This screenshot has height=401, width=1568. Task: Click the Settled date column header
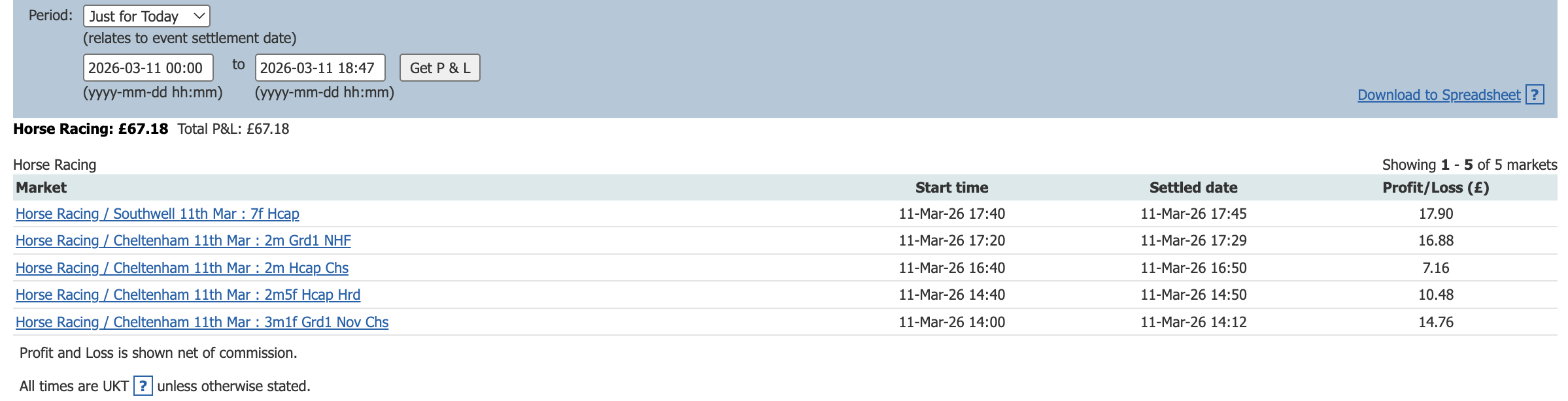click(x=1193, y=188)
